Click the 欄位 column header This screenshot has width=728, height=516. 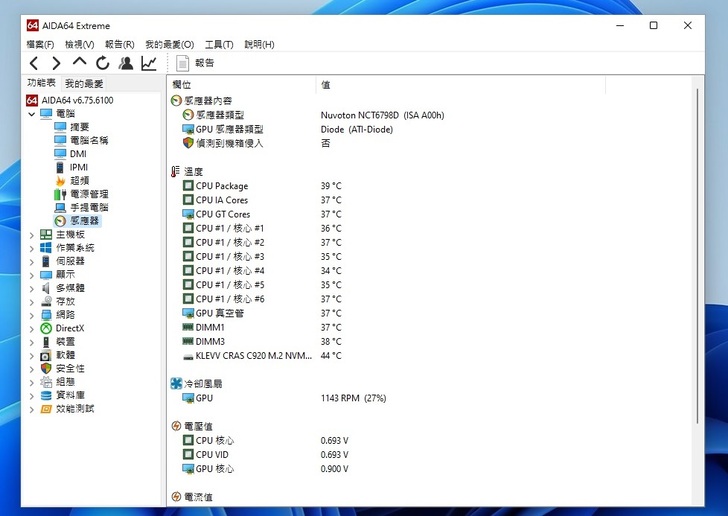tap(182, 85)
